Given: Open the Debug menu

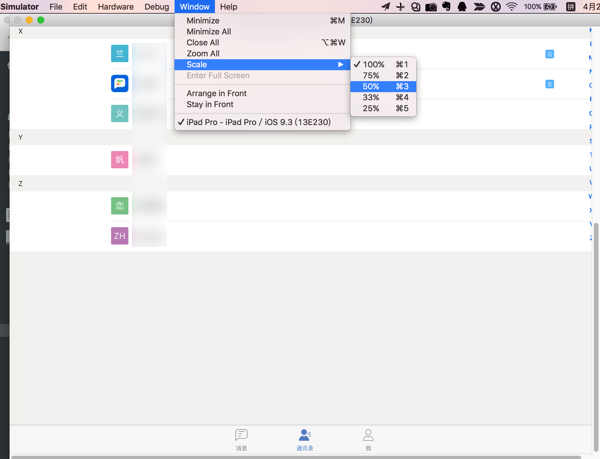Looking at the screenshot, I should click(x=157, y=7).
